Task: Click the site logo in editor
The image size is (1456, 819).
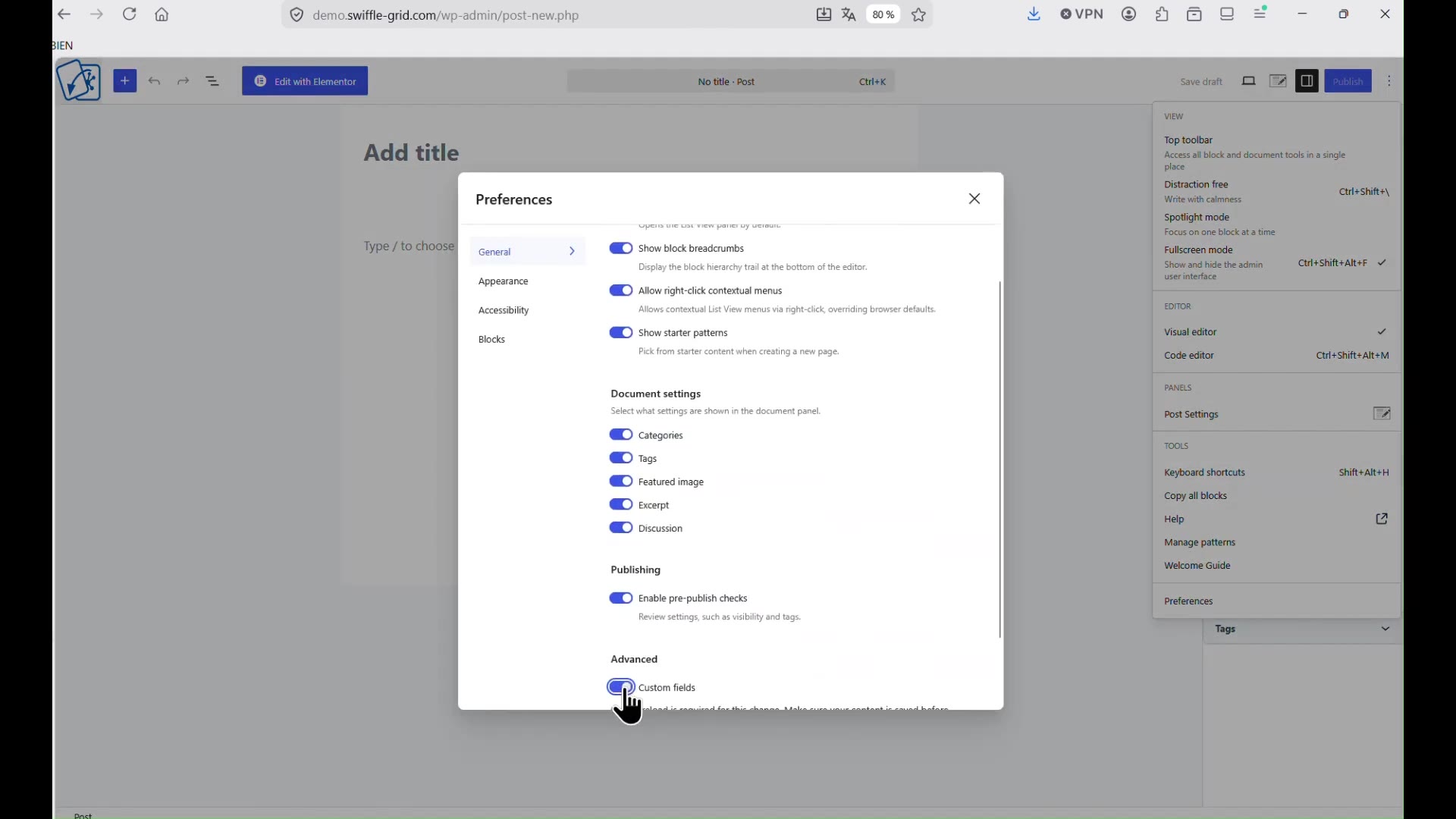Action: [x=79, y=80]
